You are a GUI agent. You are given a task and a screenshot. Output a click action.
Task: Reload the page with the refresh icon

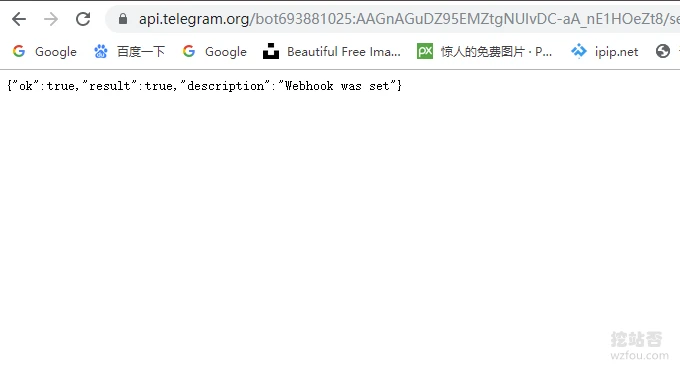83,19
